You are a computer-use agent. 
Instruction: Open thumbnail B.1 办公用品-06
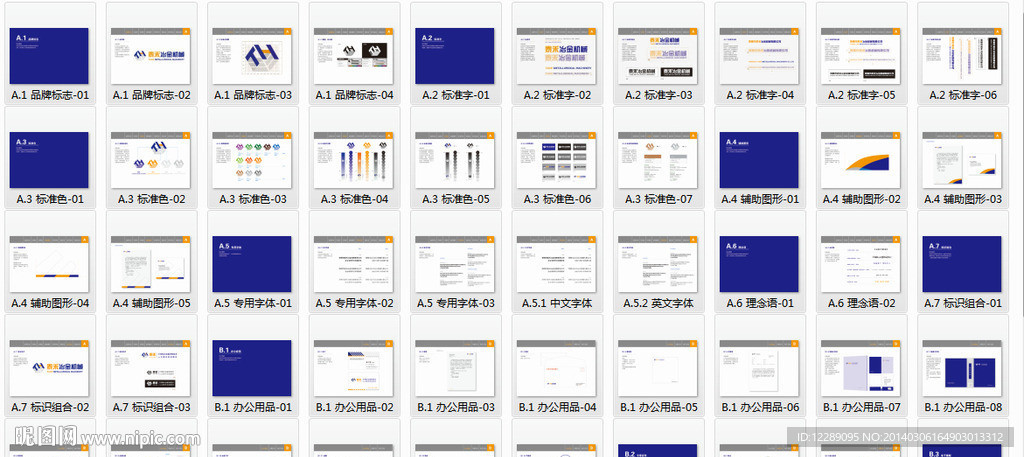pos(759,368)
